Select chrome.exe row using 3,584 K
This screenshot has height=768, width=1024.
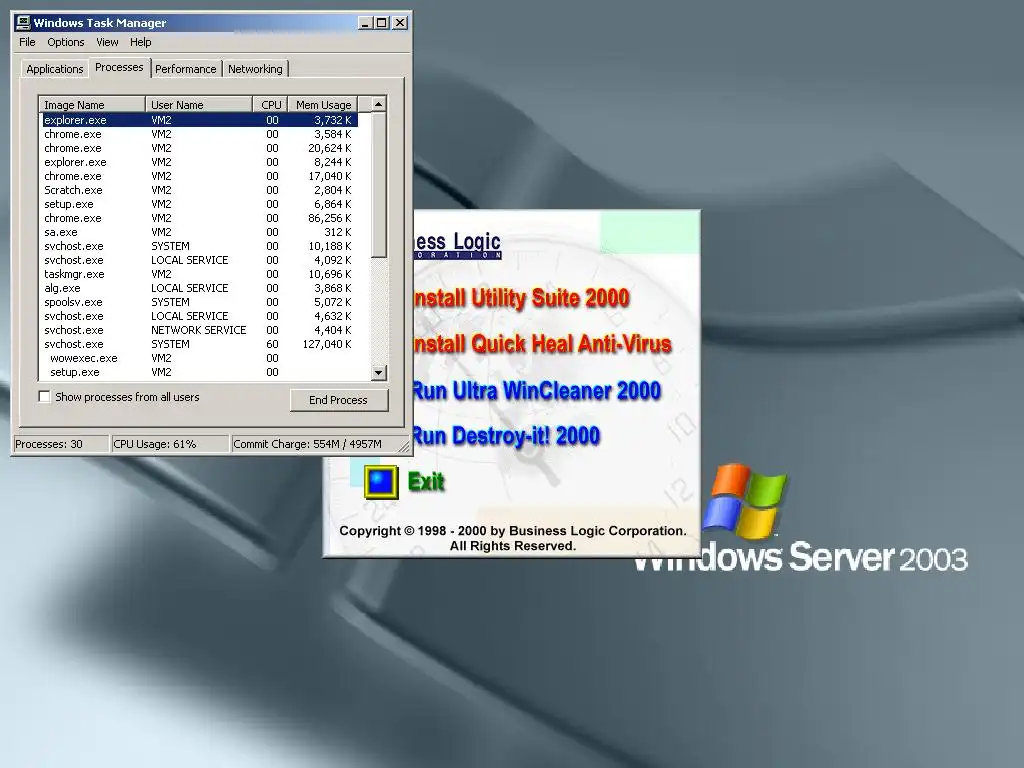pyautogui.click(x=199, y=134)
